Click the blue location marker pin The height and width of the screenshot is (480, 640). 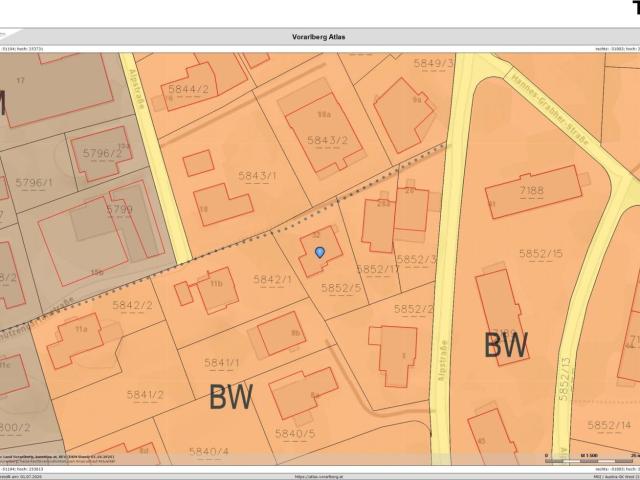tap(320, 252)
